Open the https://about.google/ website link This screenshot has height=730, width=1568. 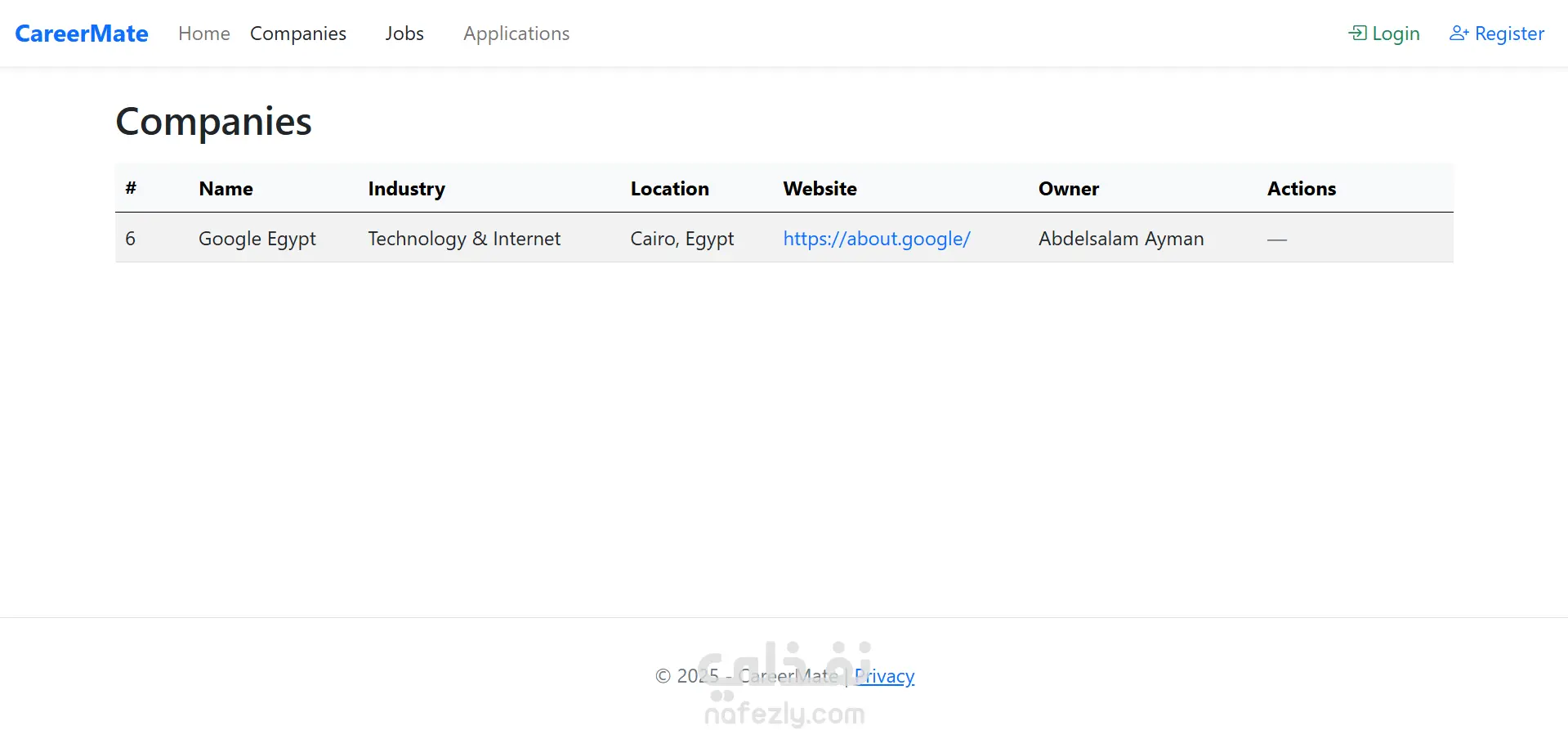point(877,239)
